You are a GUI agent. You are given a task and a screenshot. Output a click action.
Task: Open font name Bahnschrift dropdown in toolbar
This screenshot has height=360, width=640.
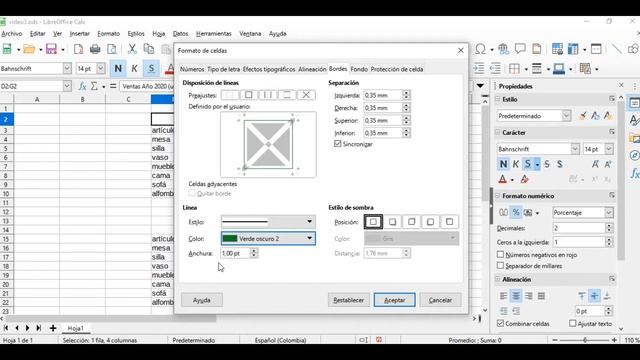point(67,69)
